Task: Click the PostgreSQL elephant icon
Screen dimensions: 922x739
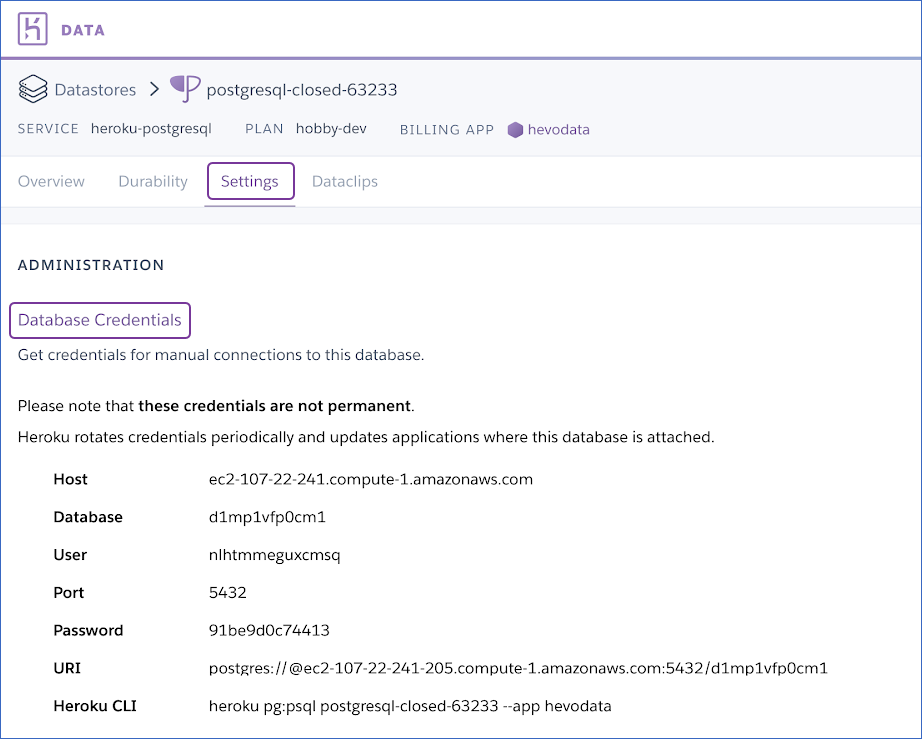Action: click(185, 89)
